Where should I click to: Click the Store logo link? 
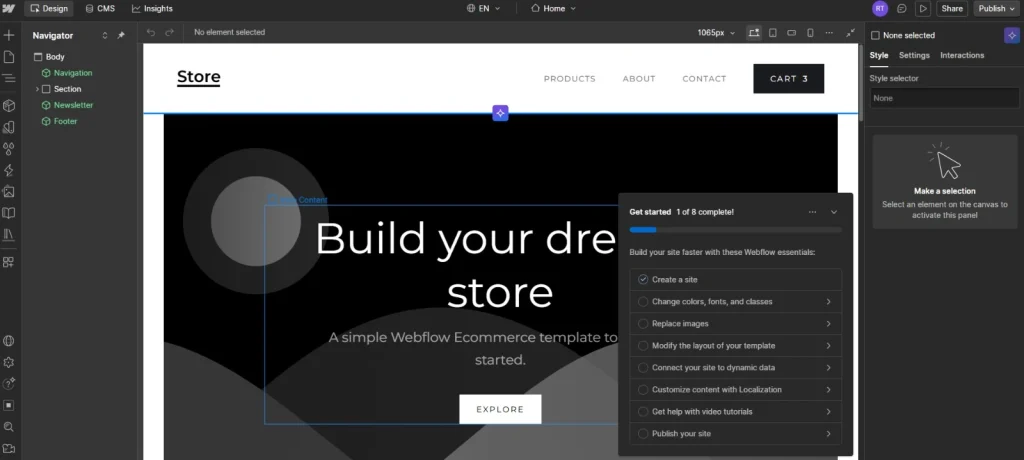point(199,77)
